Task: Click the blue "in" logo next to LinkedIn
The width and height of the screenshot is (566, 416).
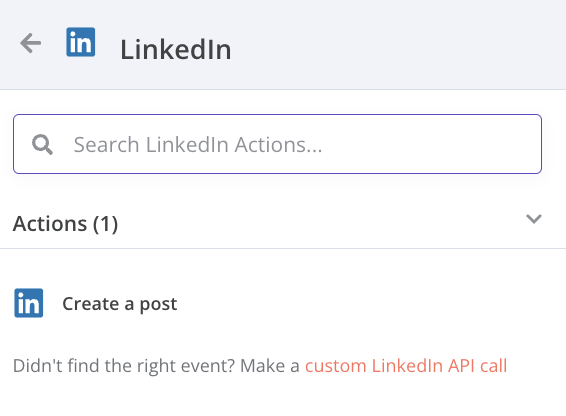Action: coord(80,42)
